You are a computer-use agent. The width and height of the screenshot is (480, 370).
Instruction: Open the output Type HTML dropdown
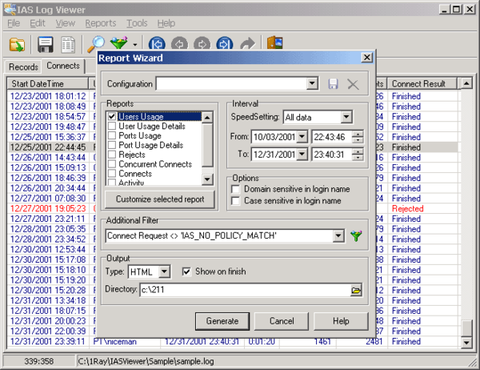coord(164,272)
